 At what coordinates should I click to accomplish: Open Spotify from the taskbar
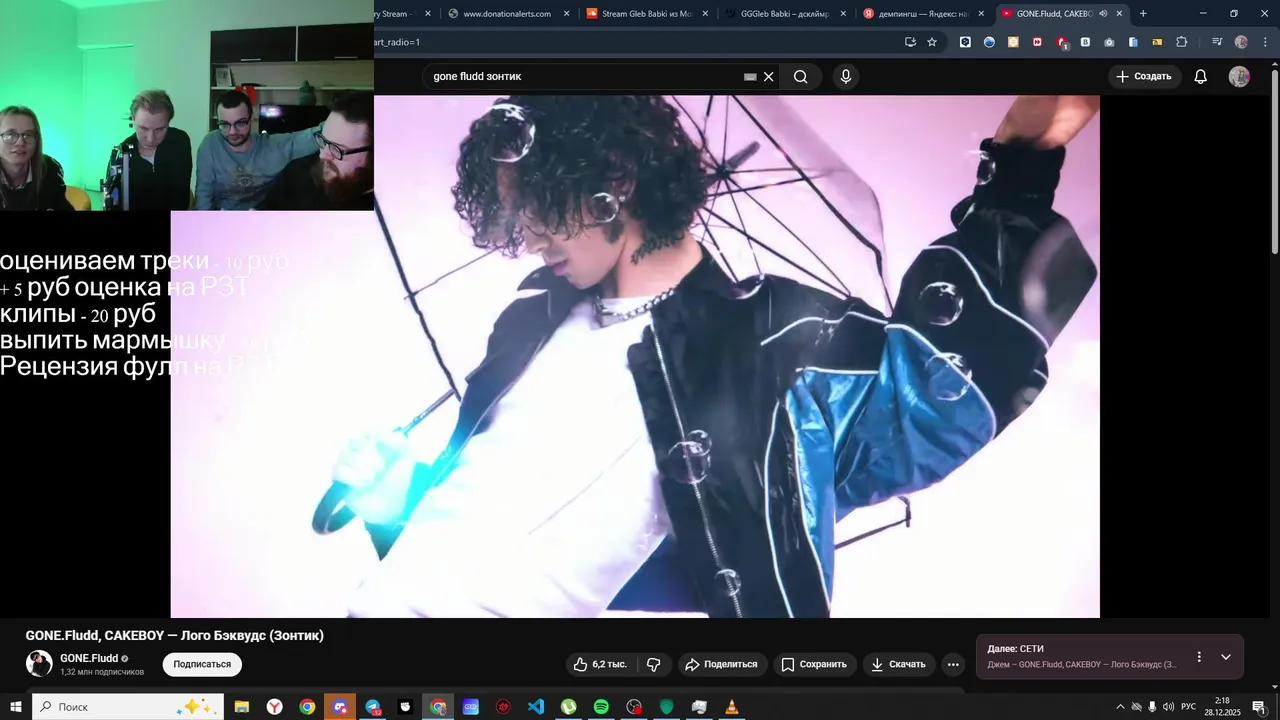tap(601, 707)
